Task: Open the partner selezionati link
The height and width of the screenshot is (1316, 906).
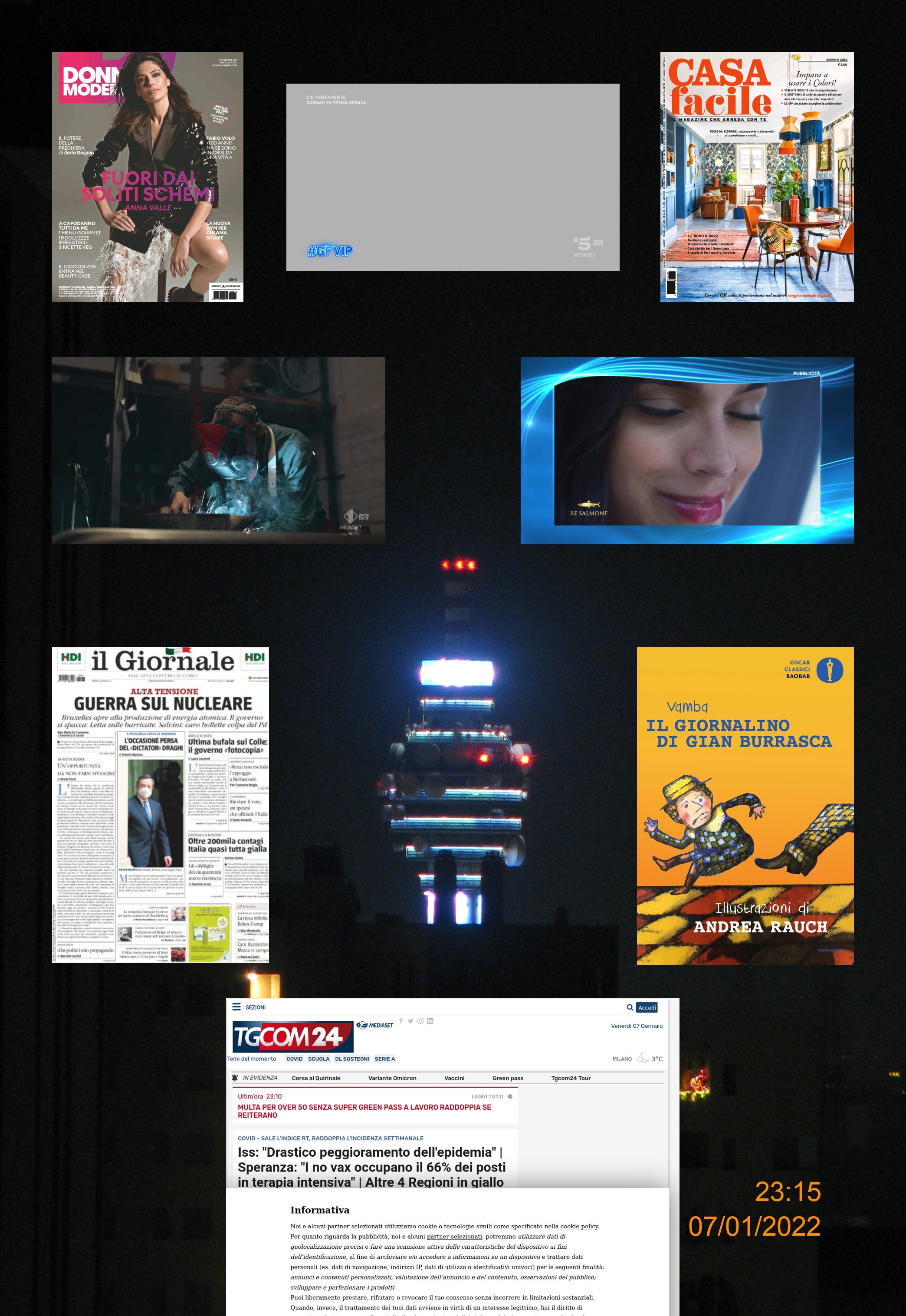Action: tap(454, 1237)
